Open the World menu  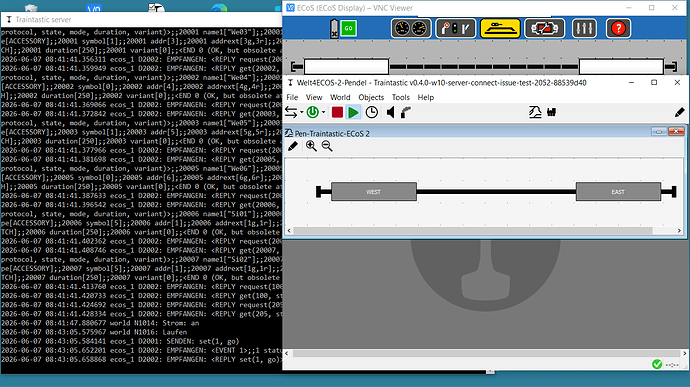340,97
